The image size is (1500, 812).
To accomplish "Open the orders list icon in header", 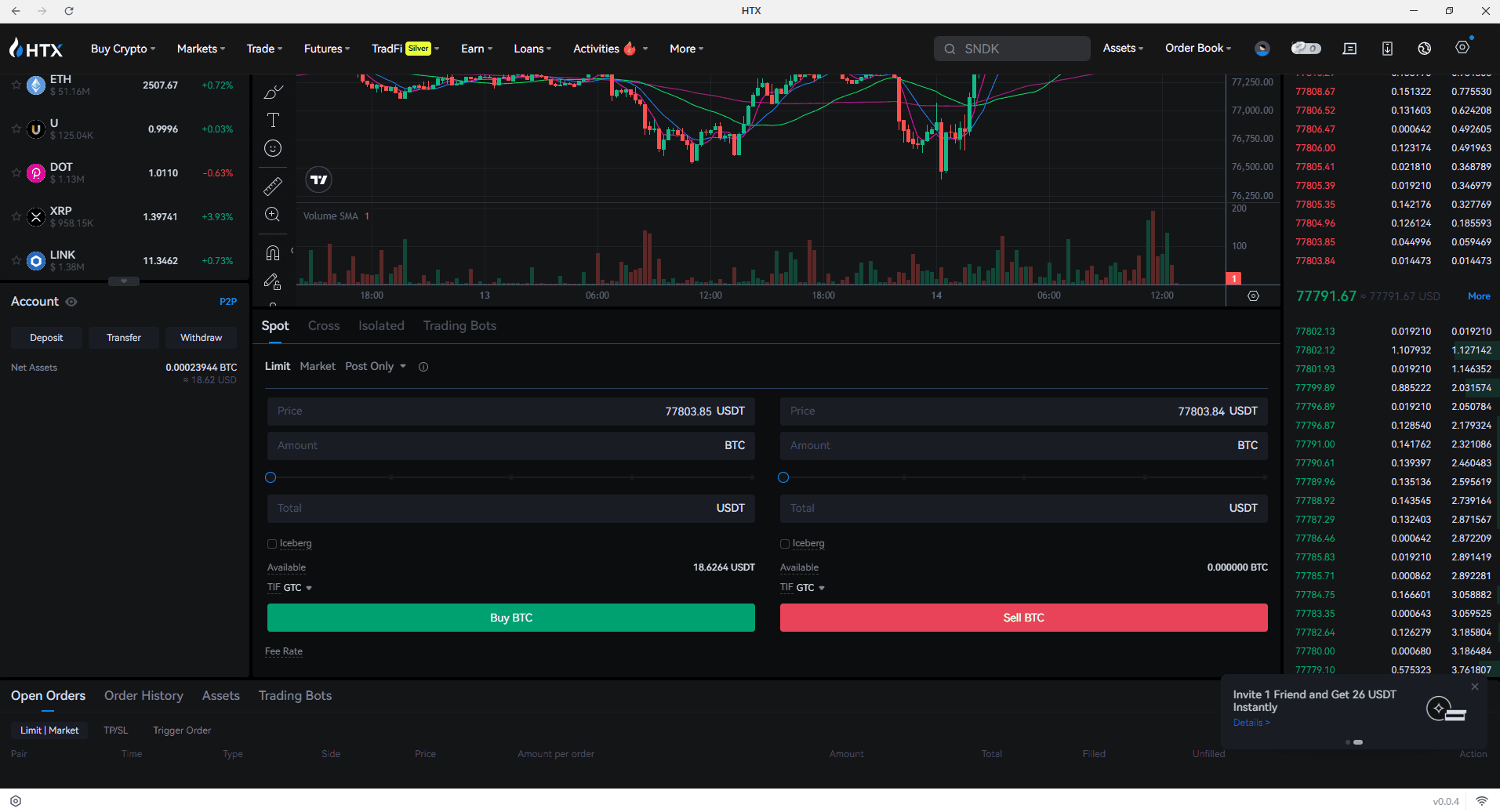I will (1349, 49).
